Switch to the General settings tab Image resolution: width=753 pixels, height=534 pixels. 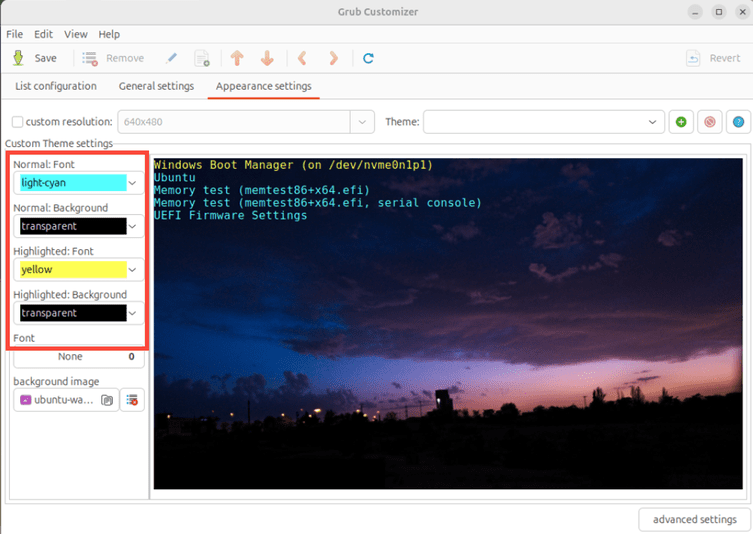pos(156,86)
